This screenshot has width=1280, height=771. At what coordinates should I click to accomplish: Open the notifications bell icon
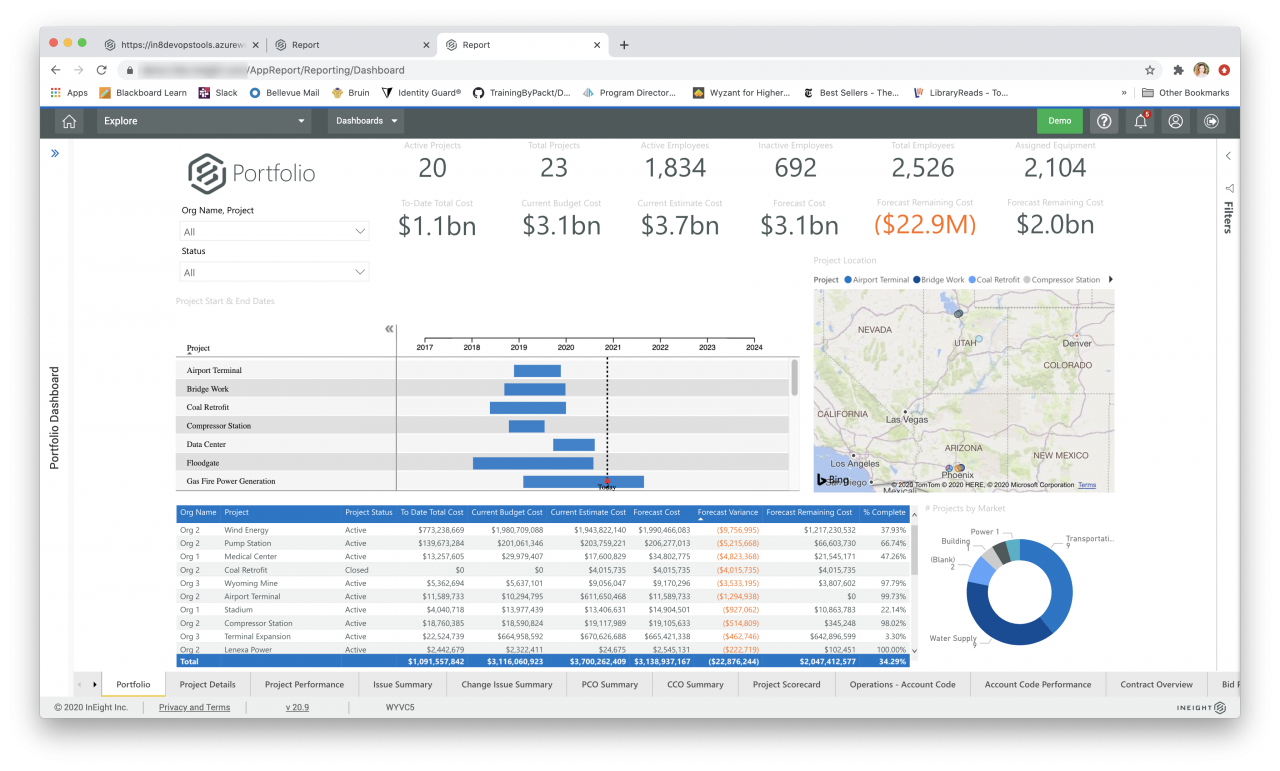[1139, 121]
